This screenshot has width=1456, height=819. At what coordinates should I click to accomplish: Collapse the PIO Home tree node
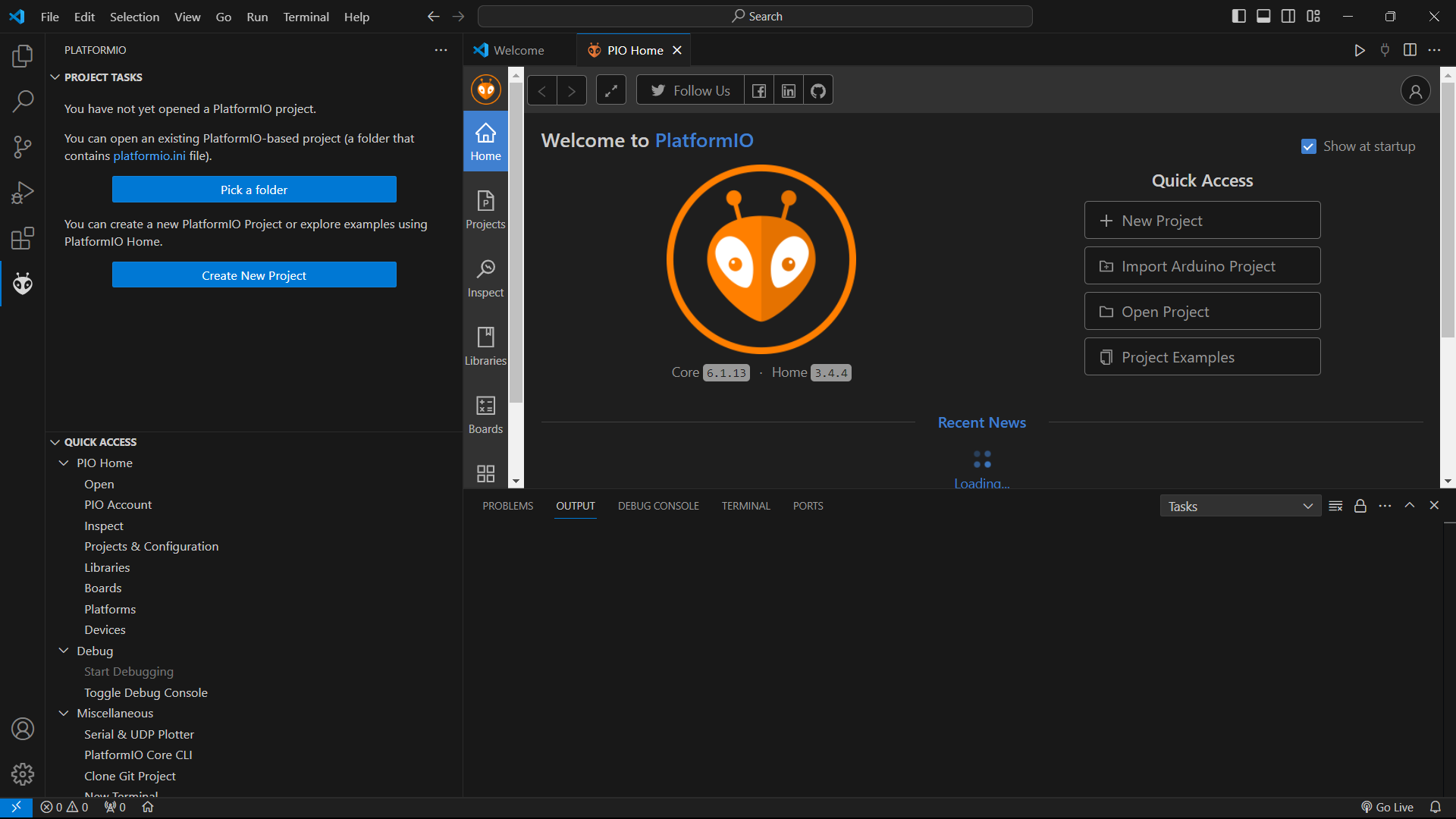[64, 463]
